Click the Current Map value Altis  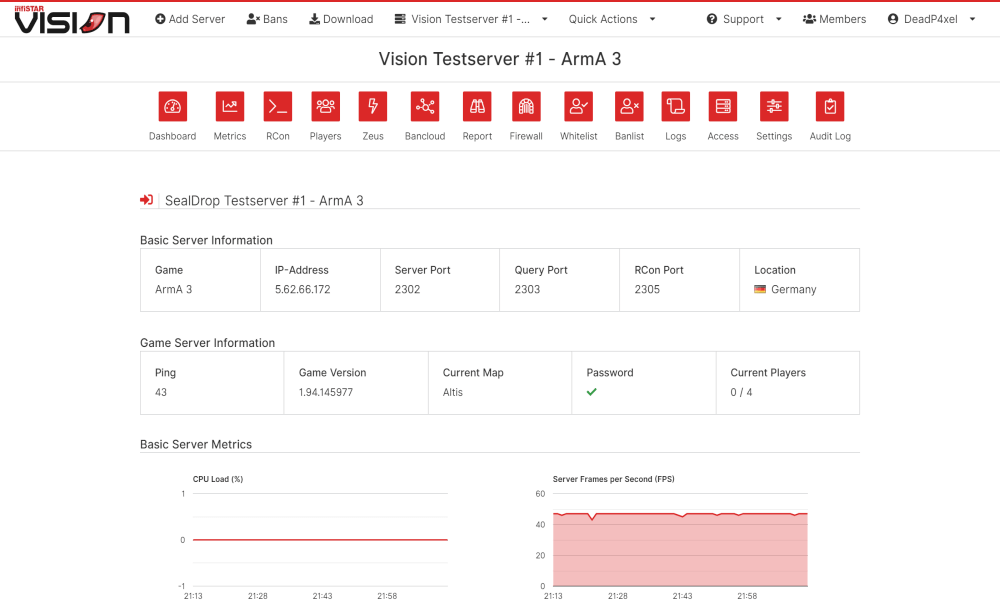click(x=452, y=392)
